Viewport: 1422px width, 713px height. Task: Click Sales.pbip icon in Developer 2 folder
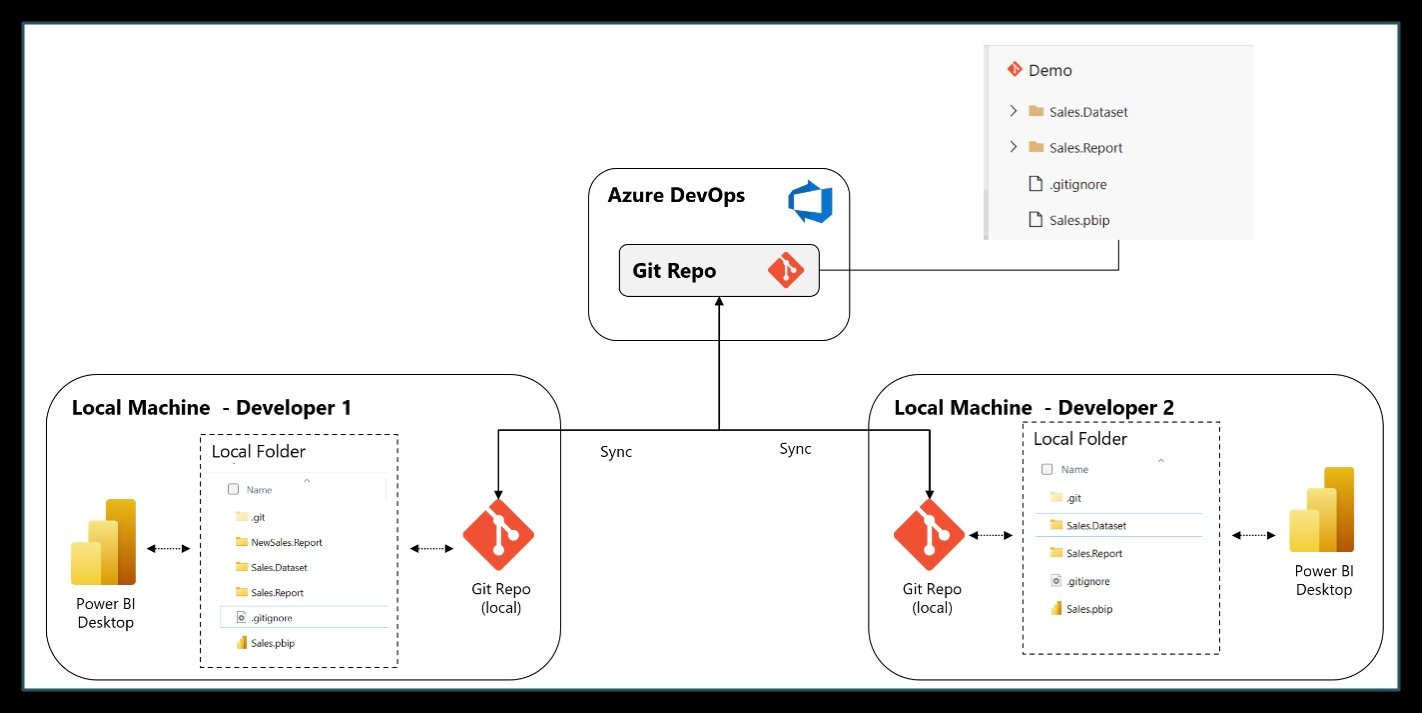(1056, 609)
